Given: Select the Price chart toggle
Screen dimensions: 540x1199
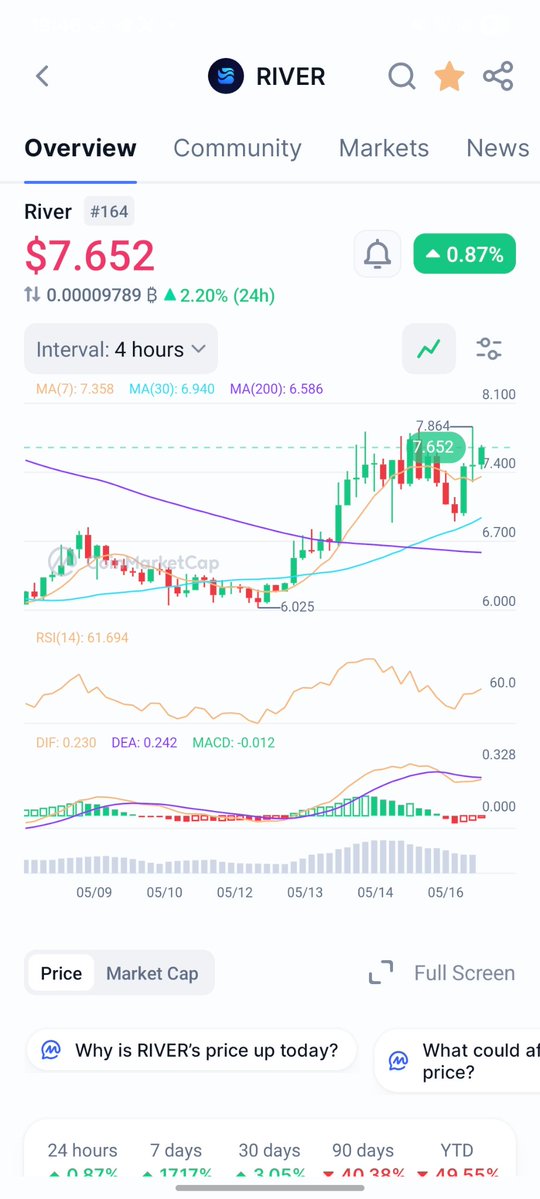Looking at the screenshot, I should click(x=61, y=973).
